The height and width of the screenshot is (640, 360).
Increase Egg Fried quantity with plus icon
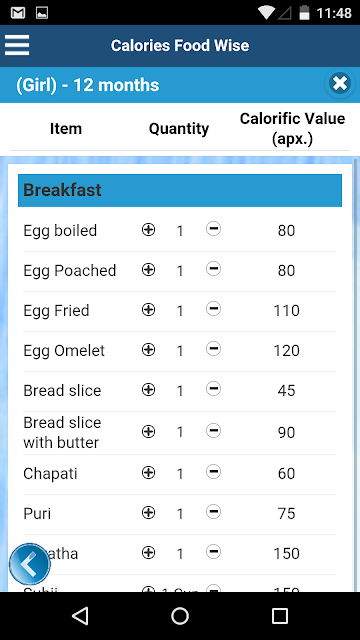pos(148,310)
